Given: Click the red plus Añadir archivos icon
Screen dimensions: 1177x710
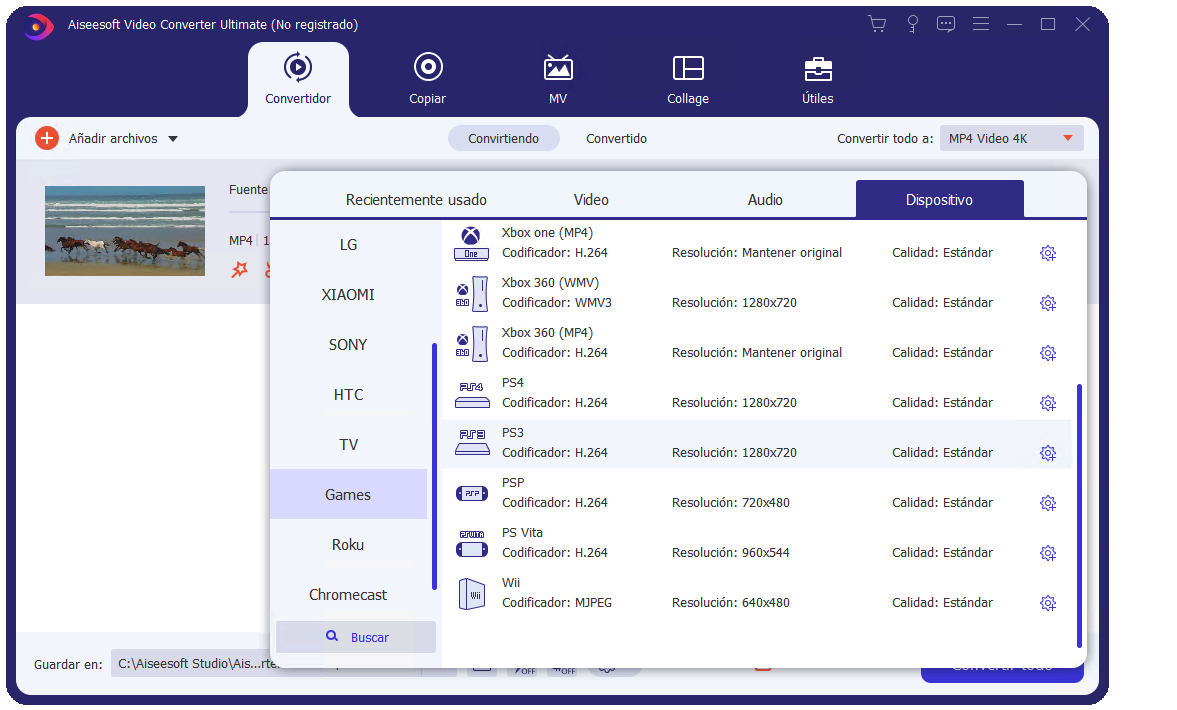Looking at the screenshot, I should [47, 138].
